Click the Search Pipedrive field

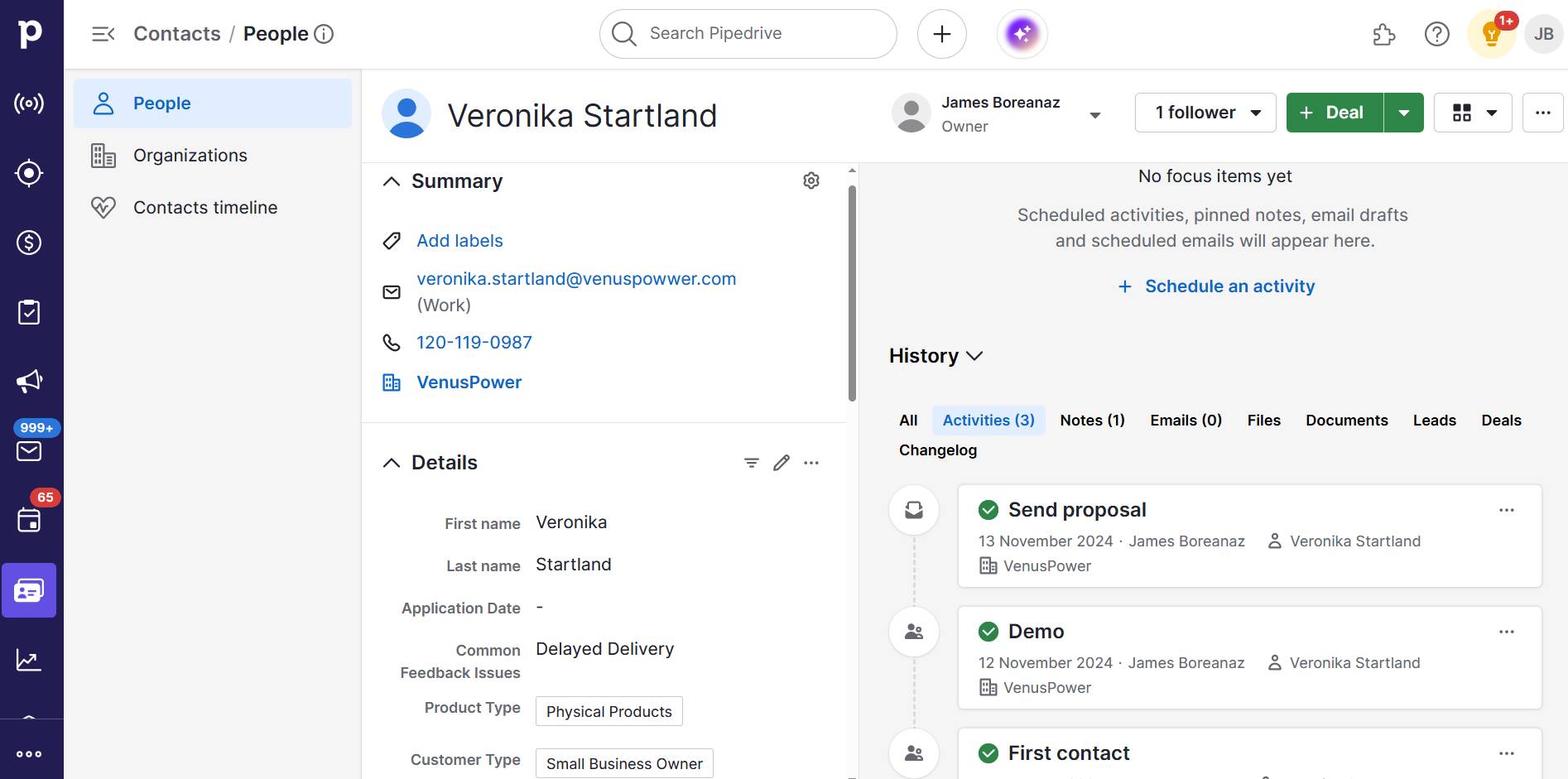click(x=746, y=33)
